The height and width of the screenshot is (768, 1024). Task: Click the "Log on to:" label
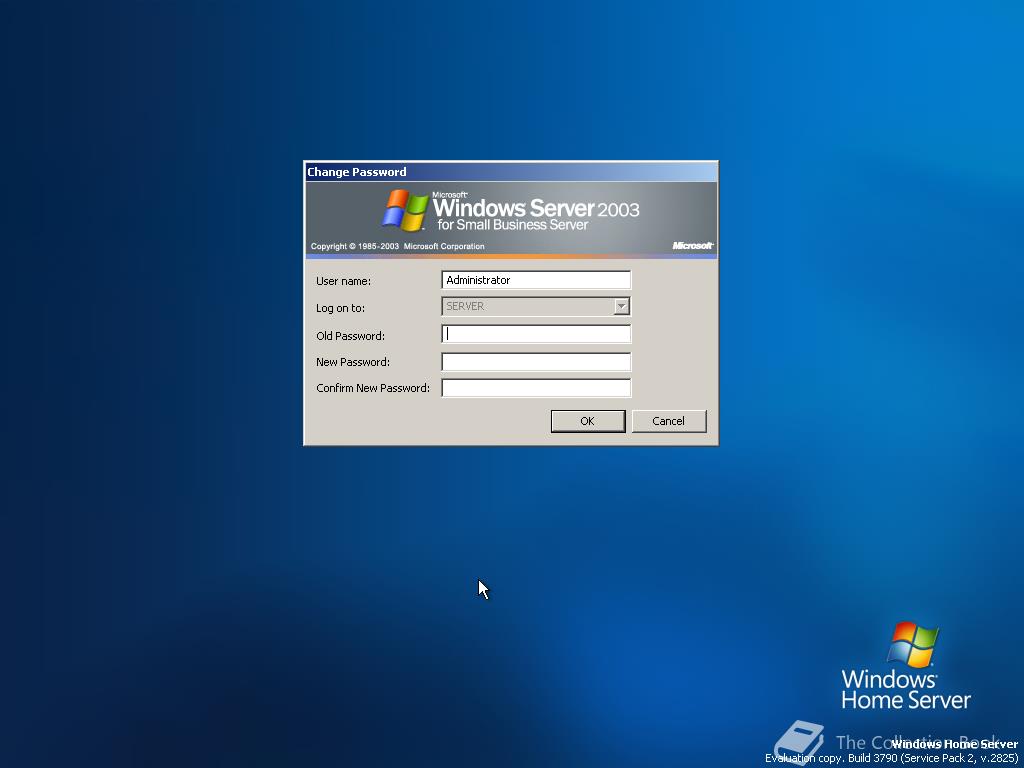(x=340, y=308)
